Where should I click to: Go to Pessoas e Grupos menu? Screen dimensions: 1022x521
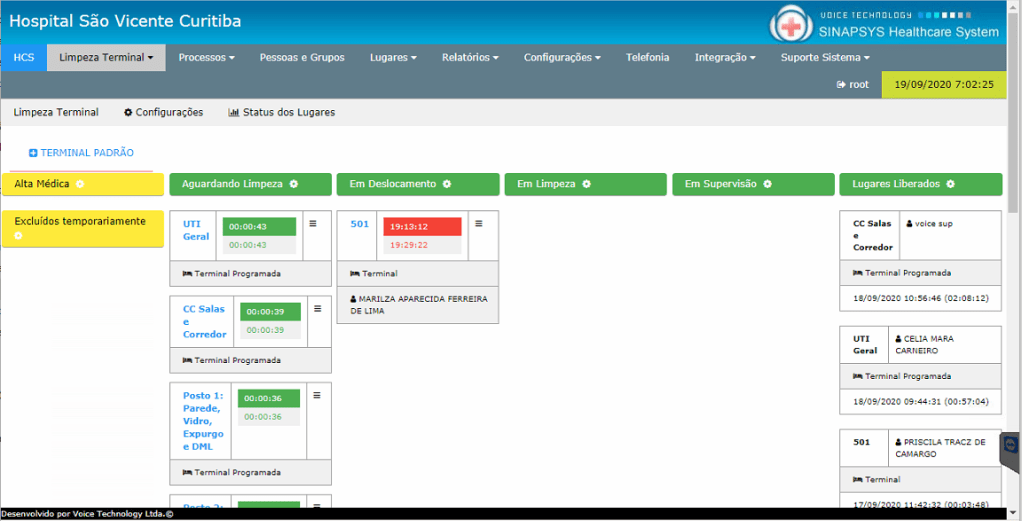click(302, 58)
